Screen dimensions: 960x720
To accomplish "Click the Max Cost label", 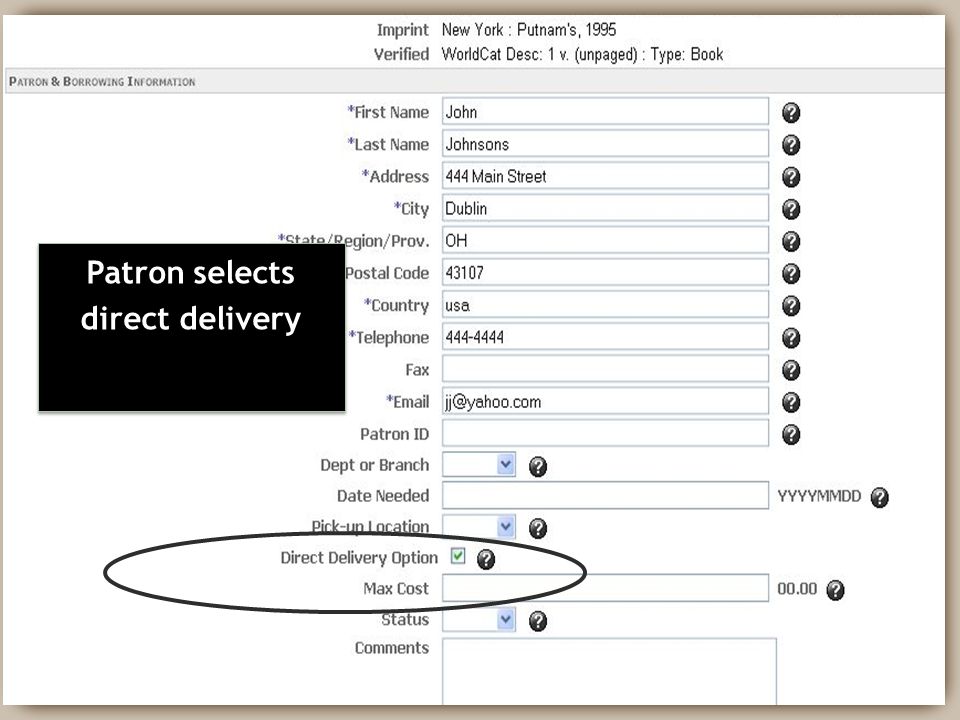I will 396,588.
